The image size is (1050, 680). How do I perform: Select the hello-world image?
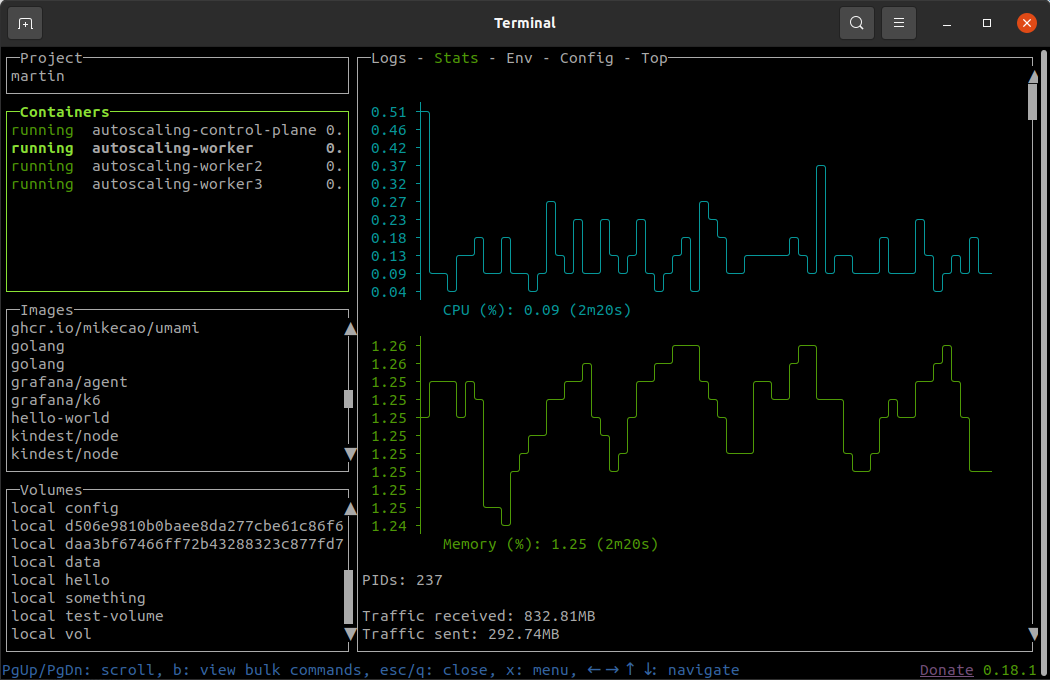[60, 418]
